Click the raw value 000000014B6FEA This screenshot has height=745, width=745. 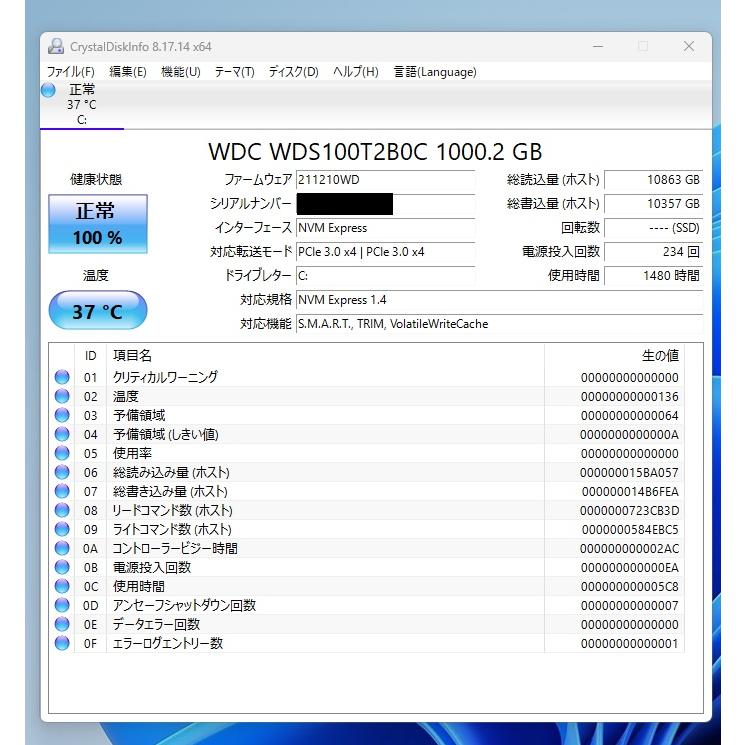coord(630,492)
